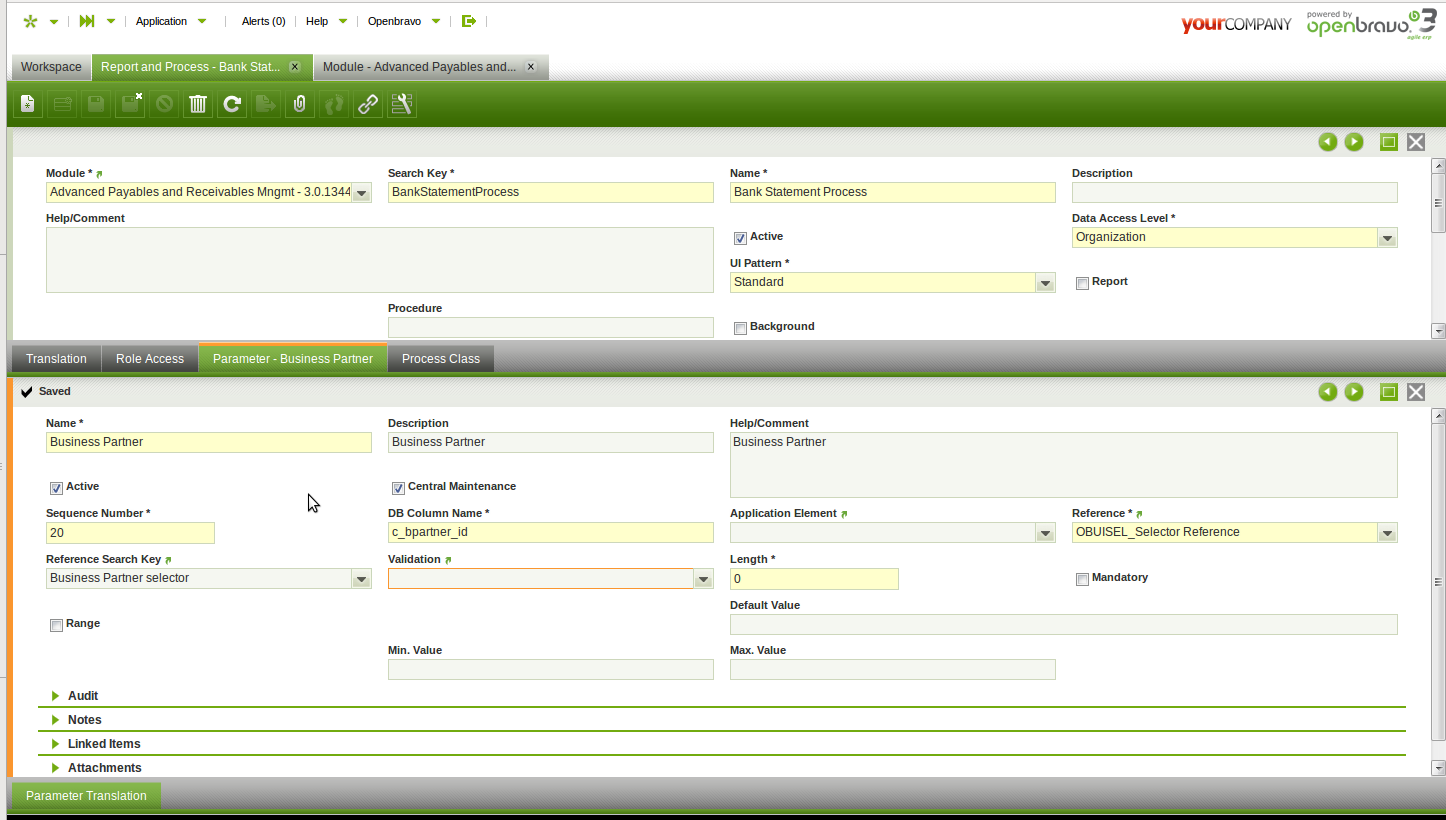
Task: Switch to the Process Class tab
Action: [x=440, y=359]
